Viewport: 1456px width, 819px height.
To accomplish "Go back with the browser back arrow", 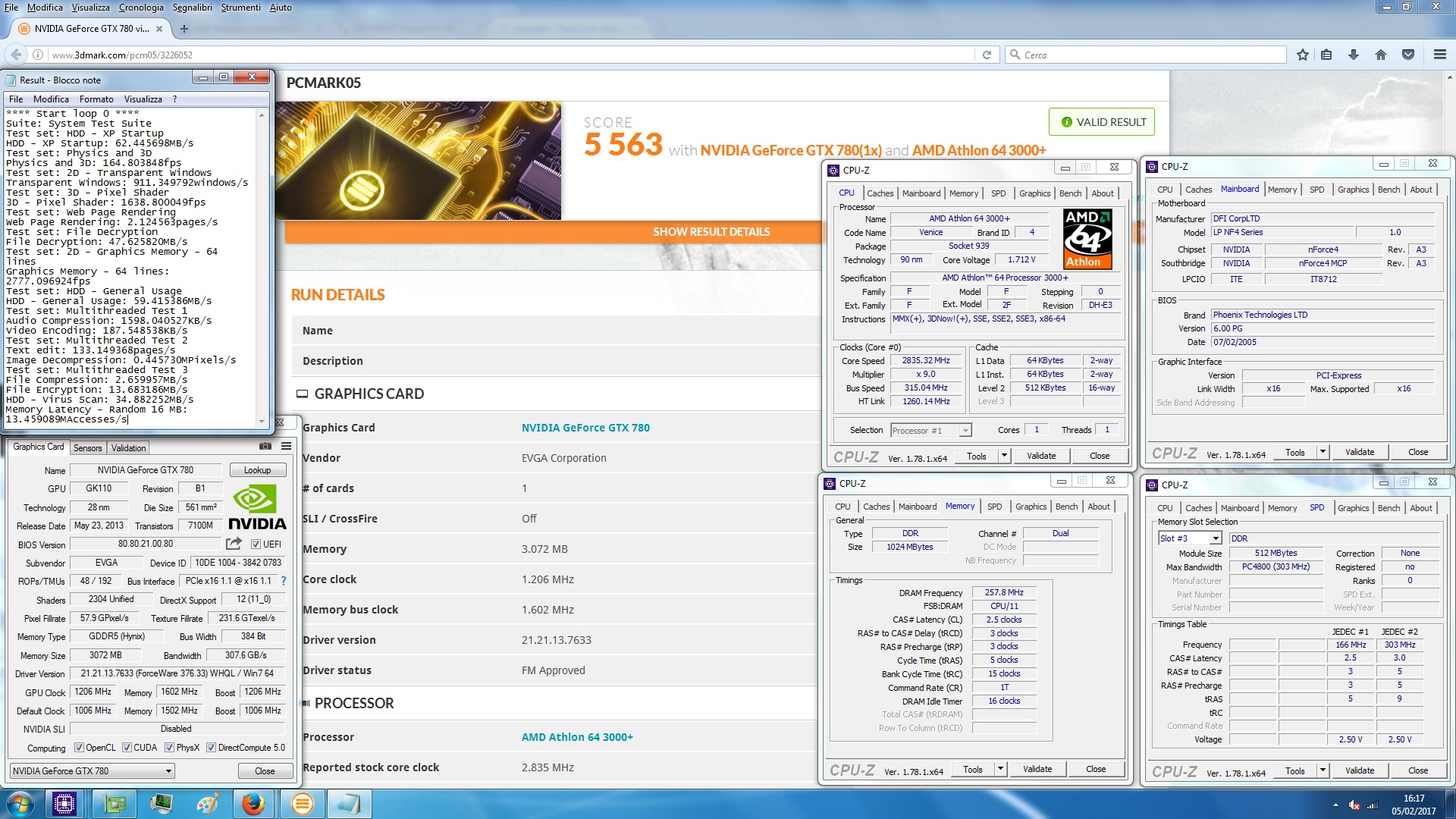I will point(16,55).
